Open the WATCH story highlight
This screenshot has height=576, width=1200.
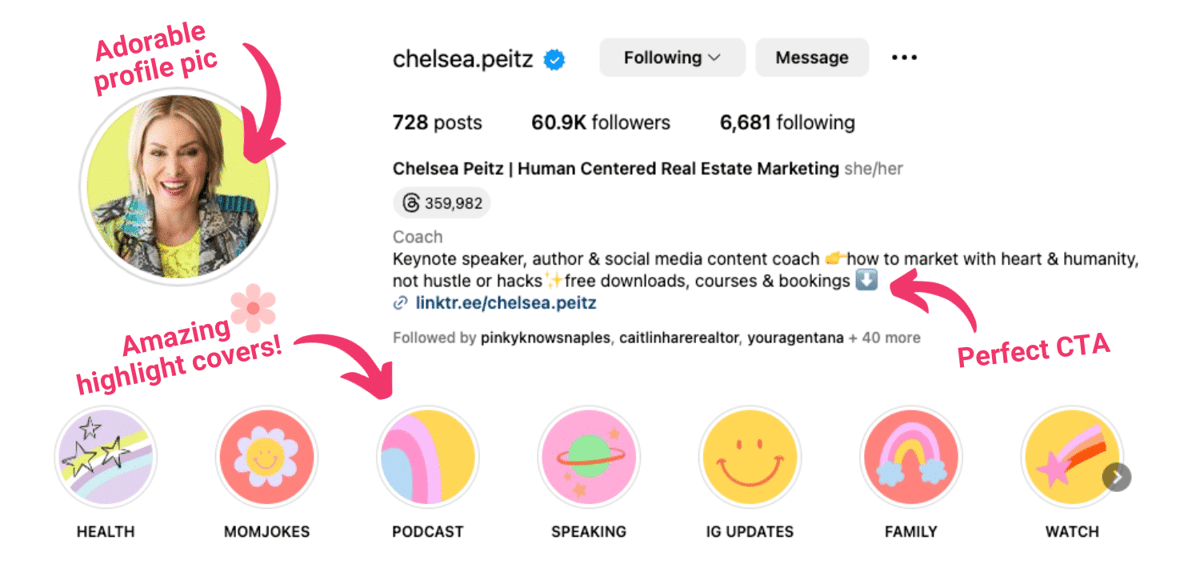coord(1072,456)
